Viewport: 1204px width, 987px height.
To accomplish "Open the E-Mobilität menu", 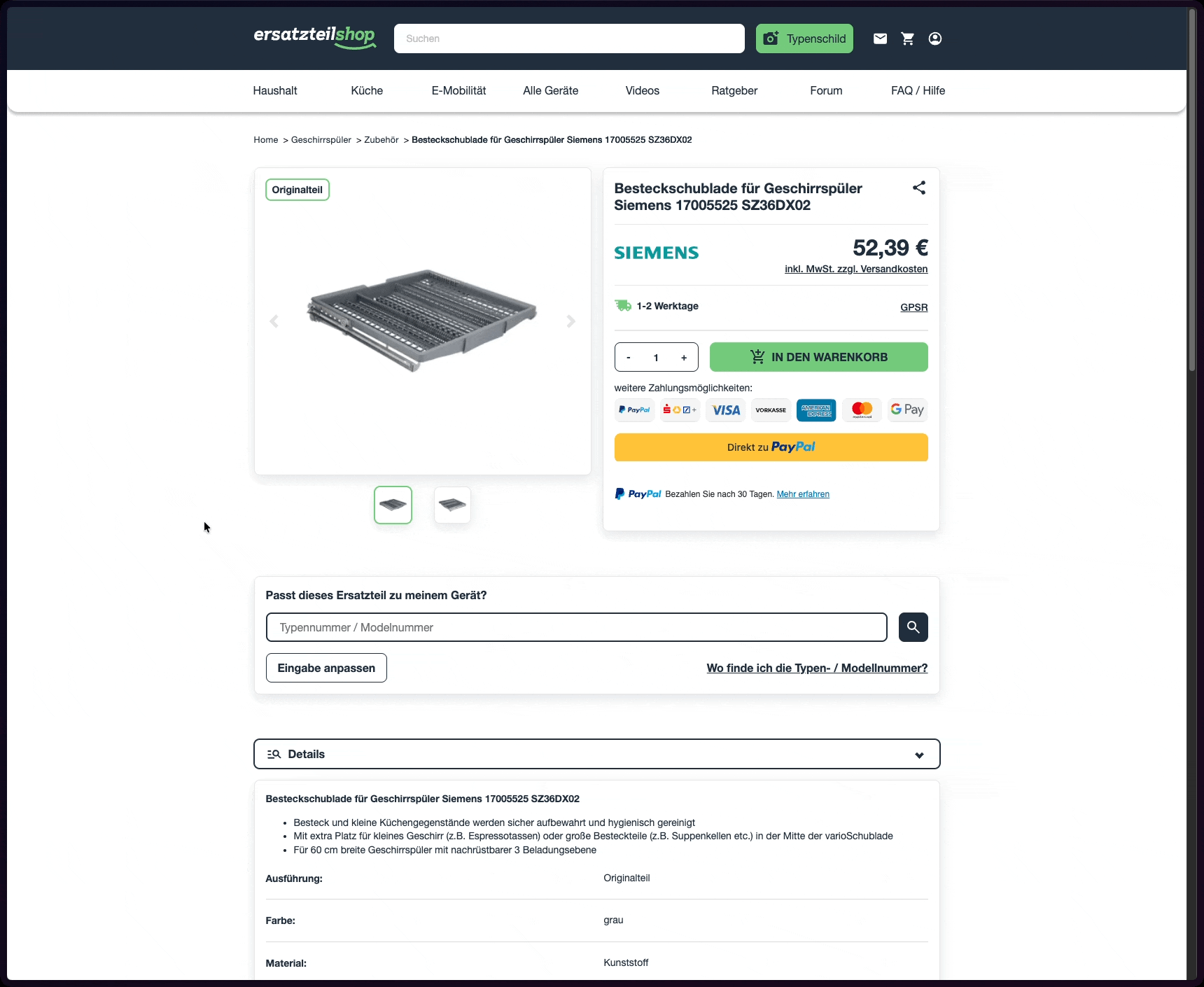I will [x=458, y=91].
